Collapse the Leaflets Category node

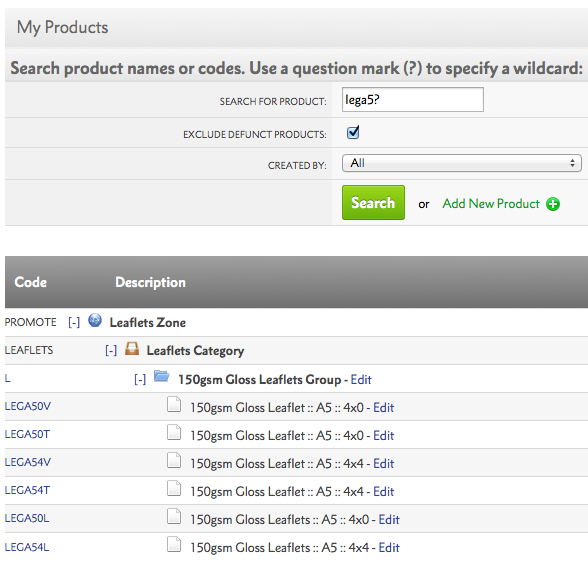111,350
